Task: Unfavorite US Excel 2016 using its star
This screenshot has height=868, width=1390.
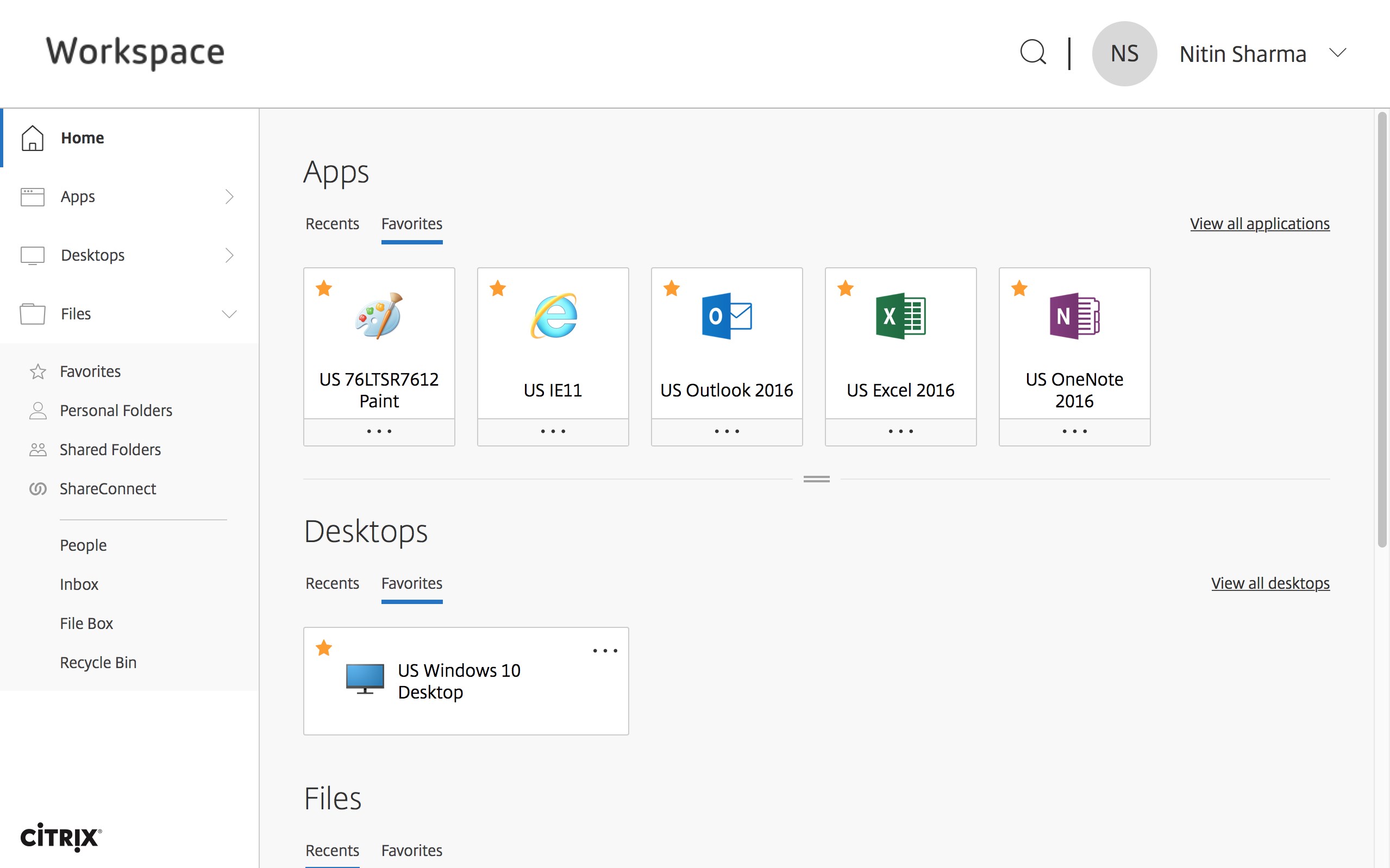Action: [x=846, y=288]
